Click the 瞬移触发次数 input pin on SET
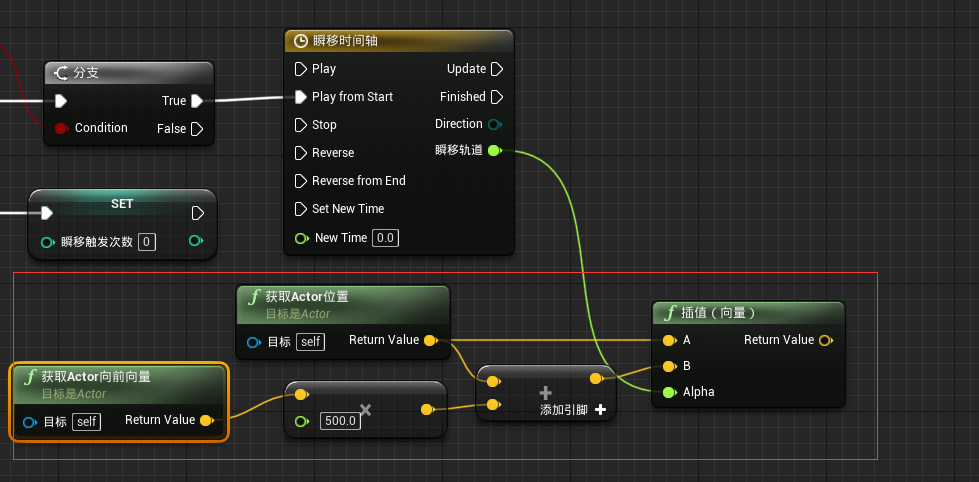The height and width of the screenshot is (482, 979). [x=48, y=242]
